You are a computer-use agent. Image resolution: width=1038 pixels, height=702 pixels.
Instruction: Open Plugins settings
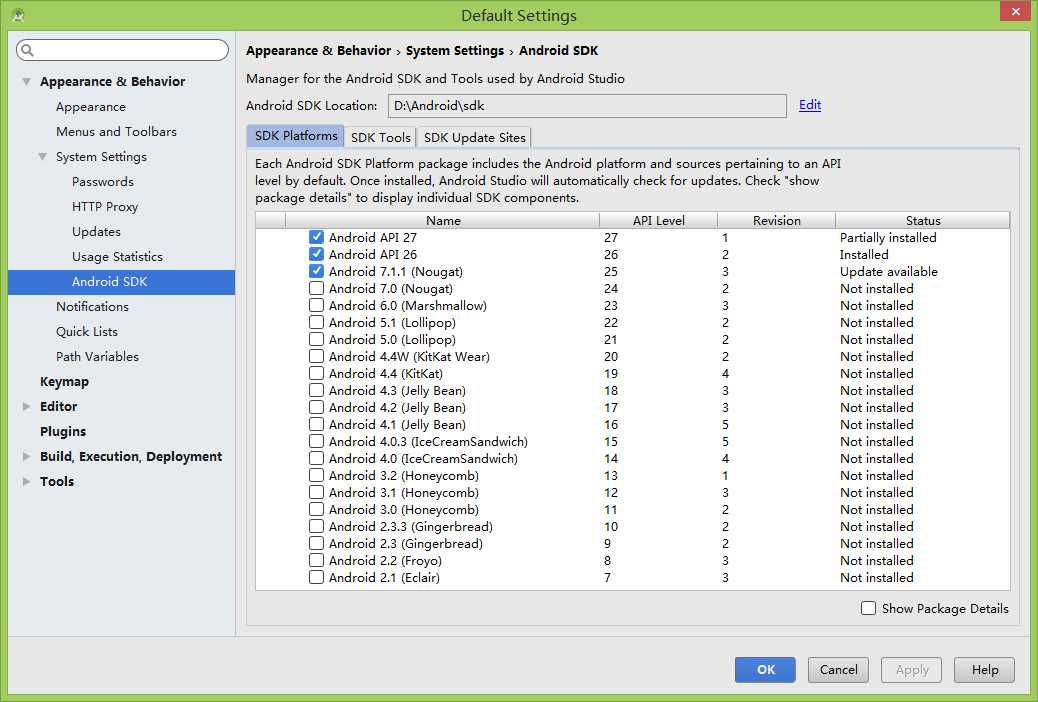pos(63,431)
